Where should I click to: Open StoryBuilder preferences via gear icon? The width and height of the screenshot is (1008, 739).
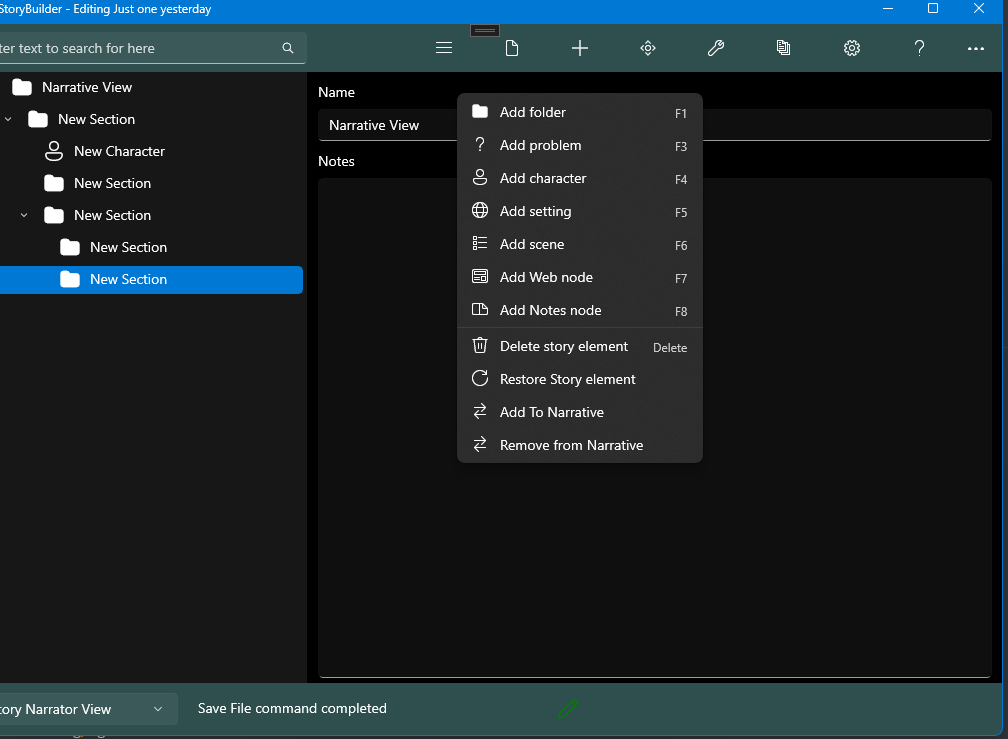pyautogui.click(x=851, y=47)
